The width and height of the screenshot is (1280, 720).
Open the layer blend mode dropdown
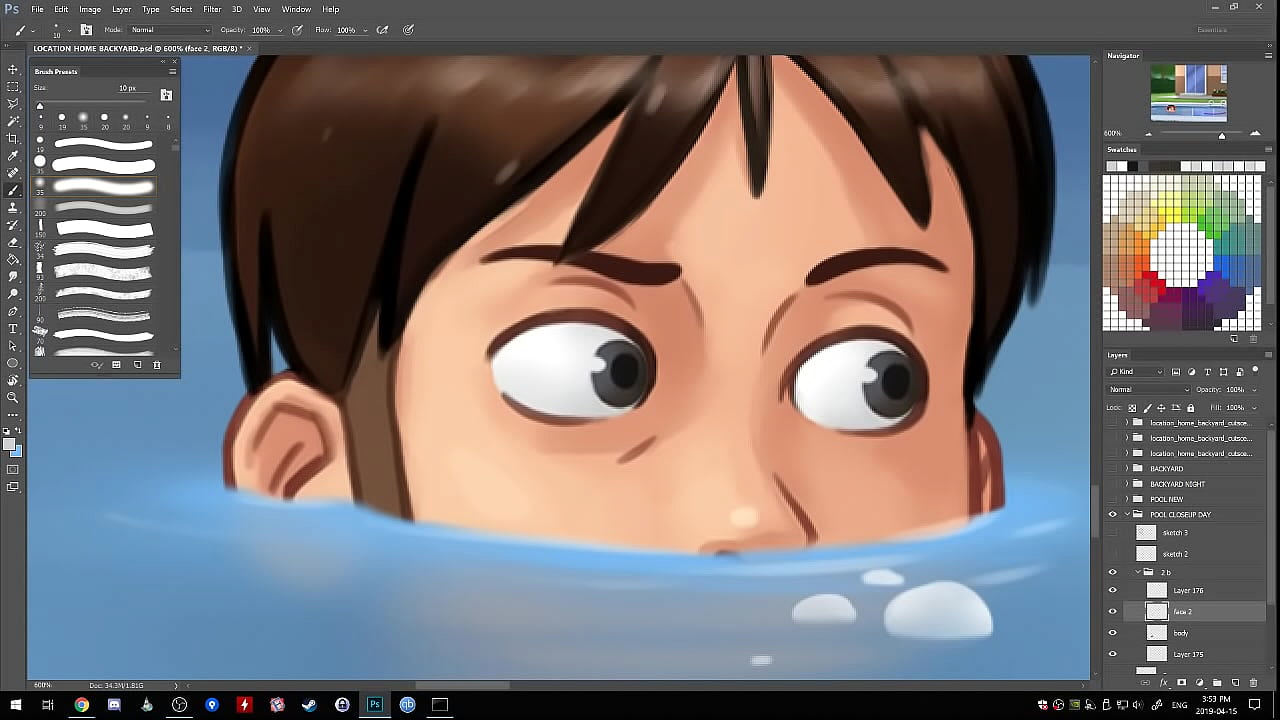(1148, 389)
